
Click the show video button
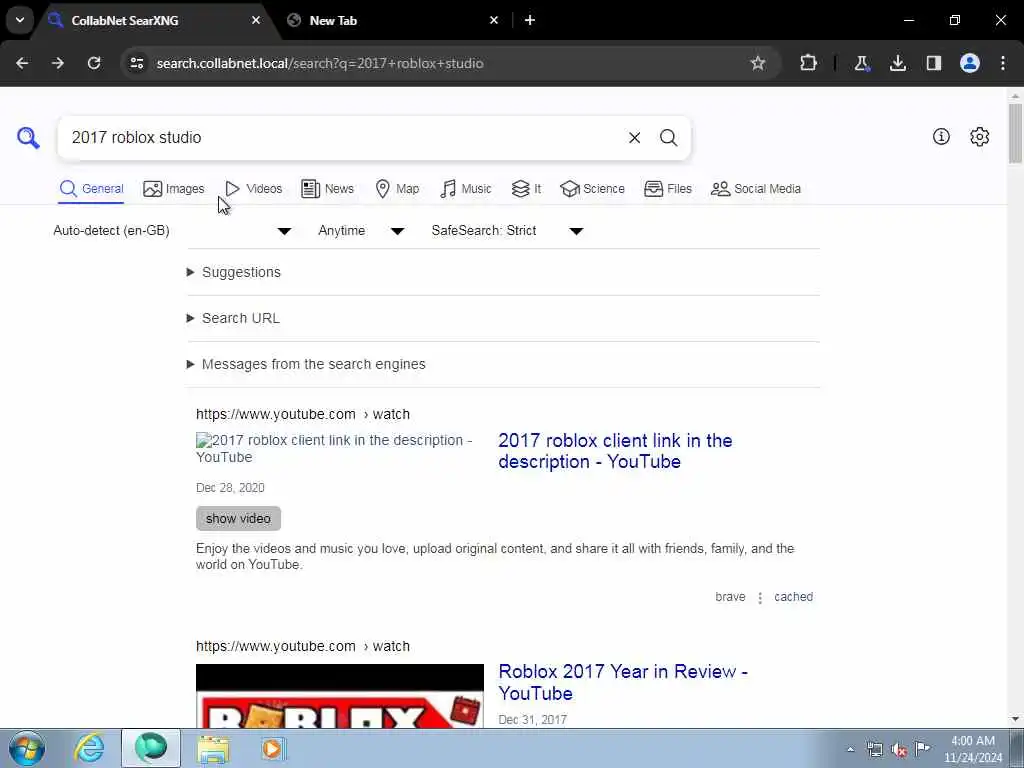[x=238, y=519]
